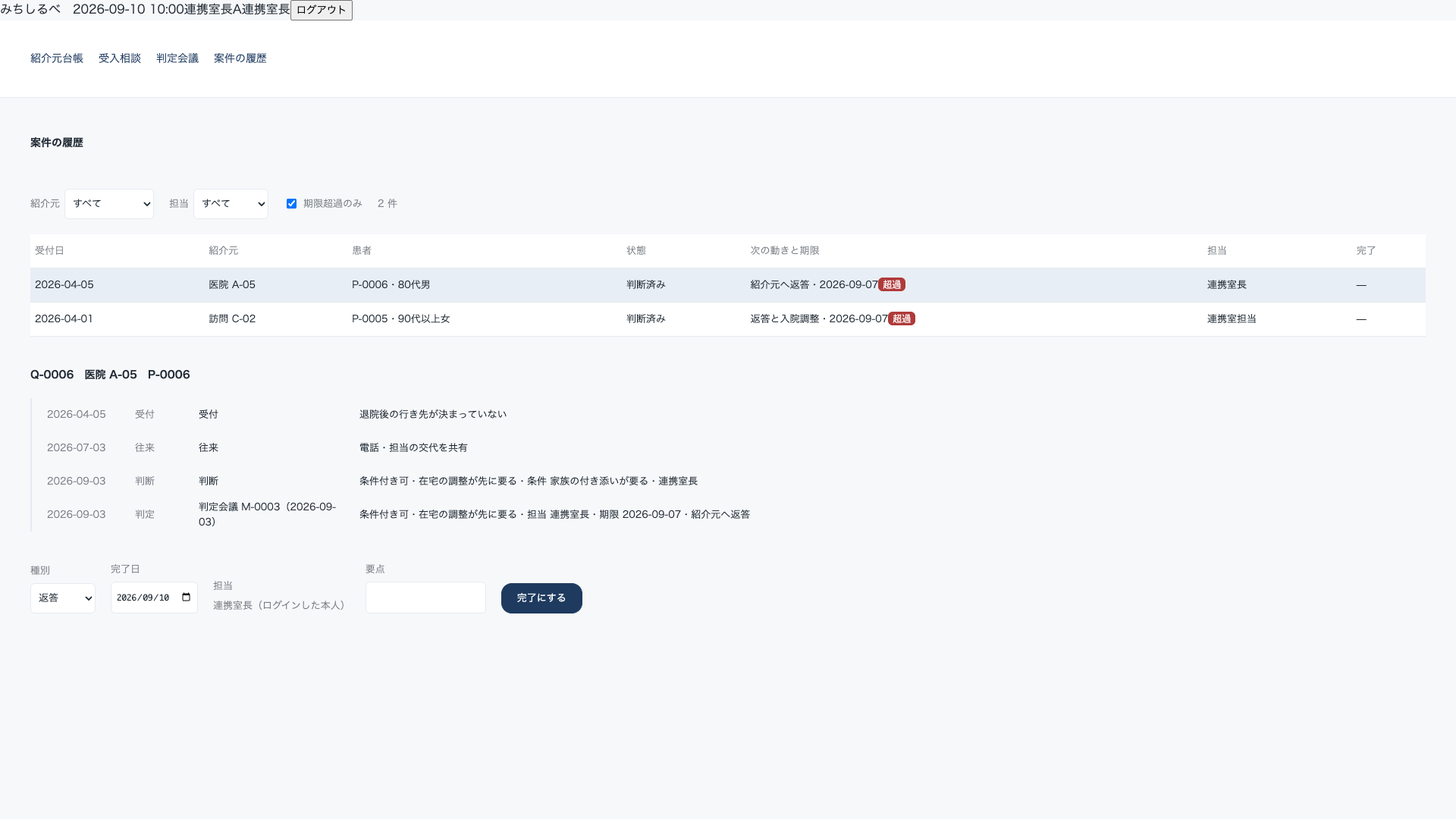The width and height of the screenshot is (1456, 819).
Task: Select the row received 2026-04-01
Action: pos(728,319)
